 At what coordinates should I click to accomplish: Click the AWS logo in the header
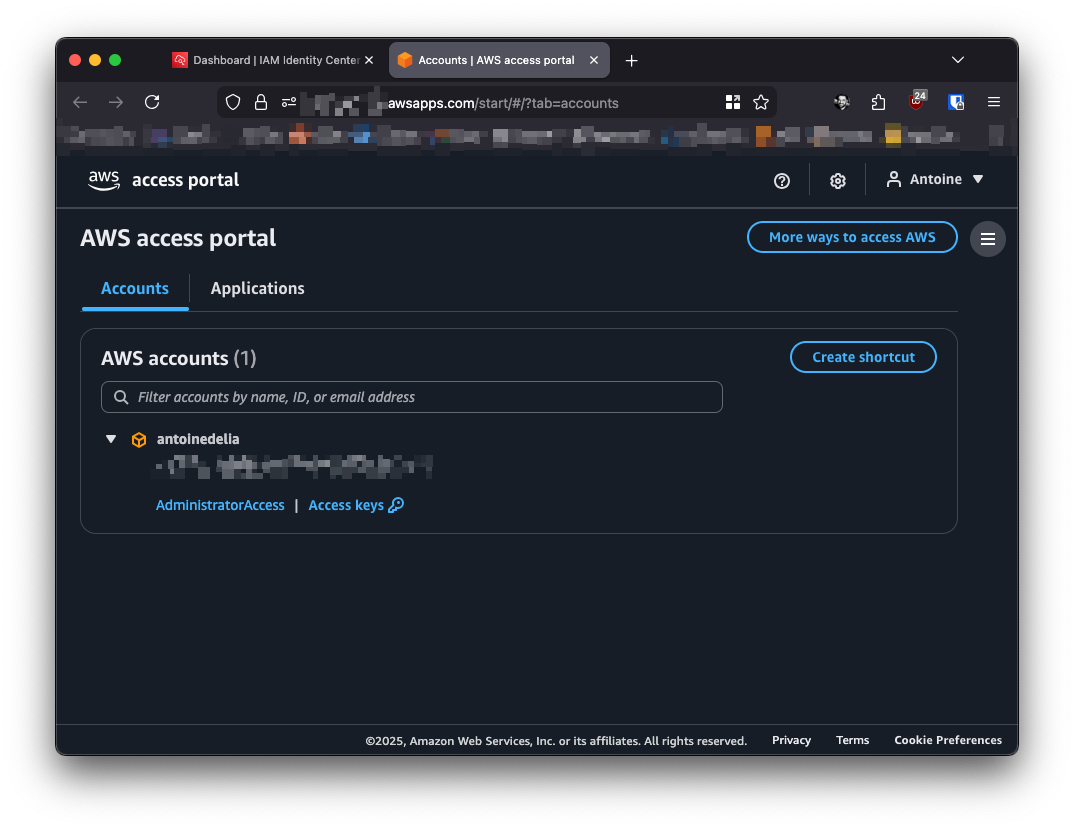click(x=103, y=180)
